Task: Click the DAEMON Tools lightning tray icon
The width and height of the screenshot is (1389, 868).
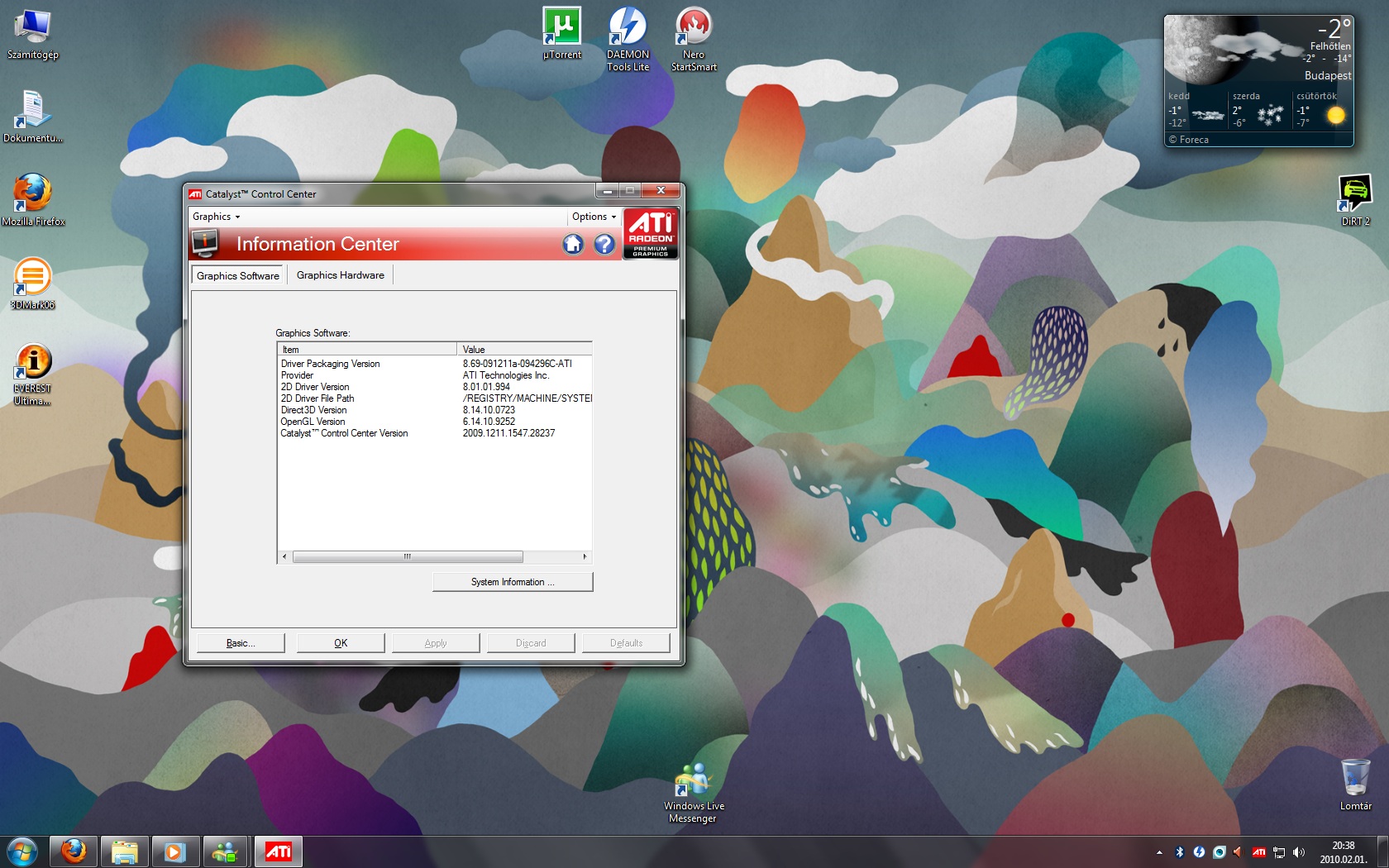Action: [x=1199, y=852]
